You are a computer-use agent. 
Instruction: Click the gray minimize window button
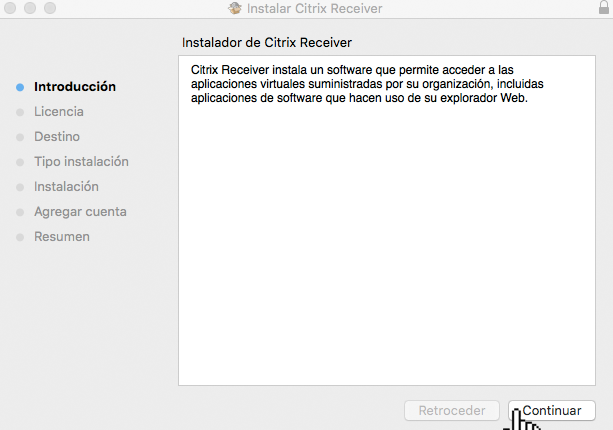[30, 7]
